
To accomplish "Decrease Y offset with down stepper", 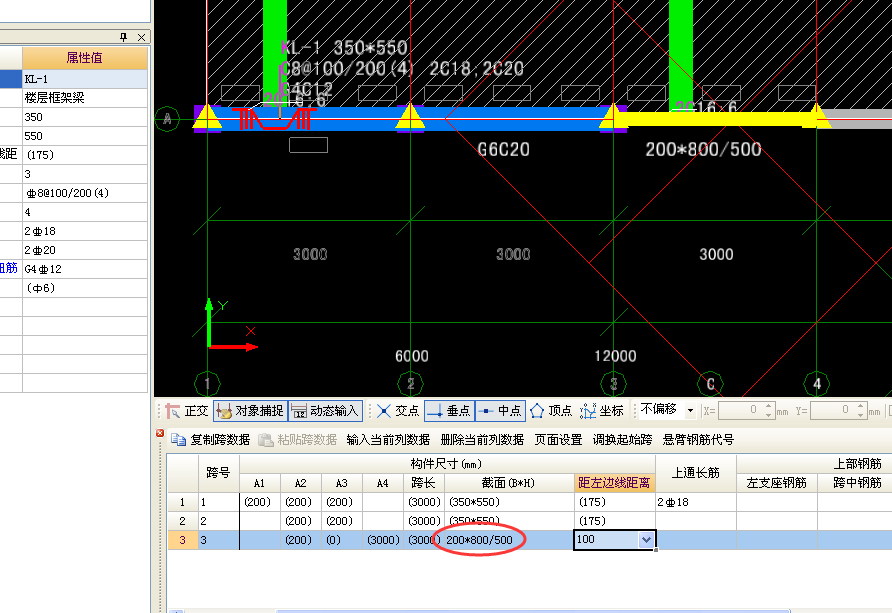I will pos(861,415).
